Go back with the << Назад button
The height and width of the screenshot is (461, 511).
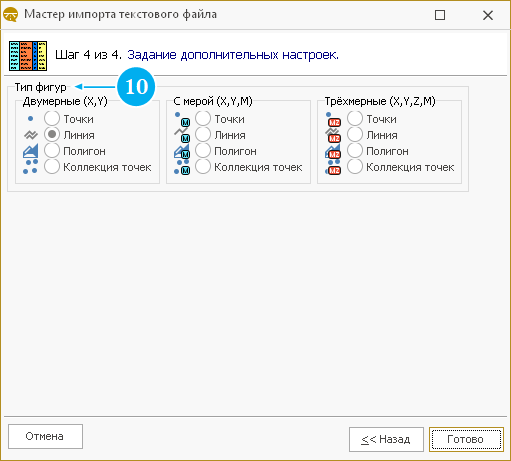point(386,439)
